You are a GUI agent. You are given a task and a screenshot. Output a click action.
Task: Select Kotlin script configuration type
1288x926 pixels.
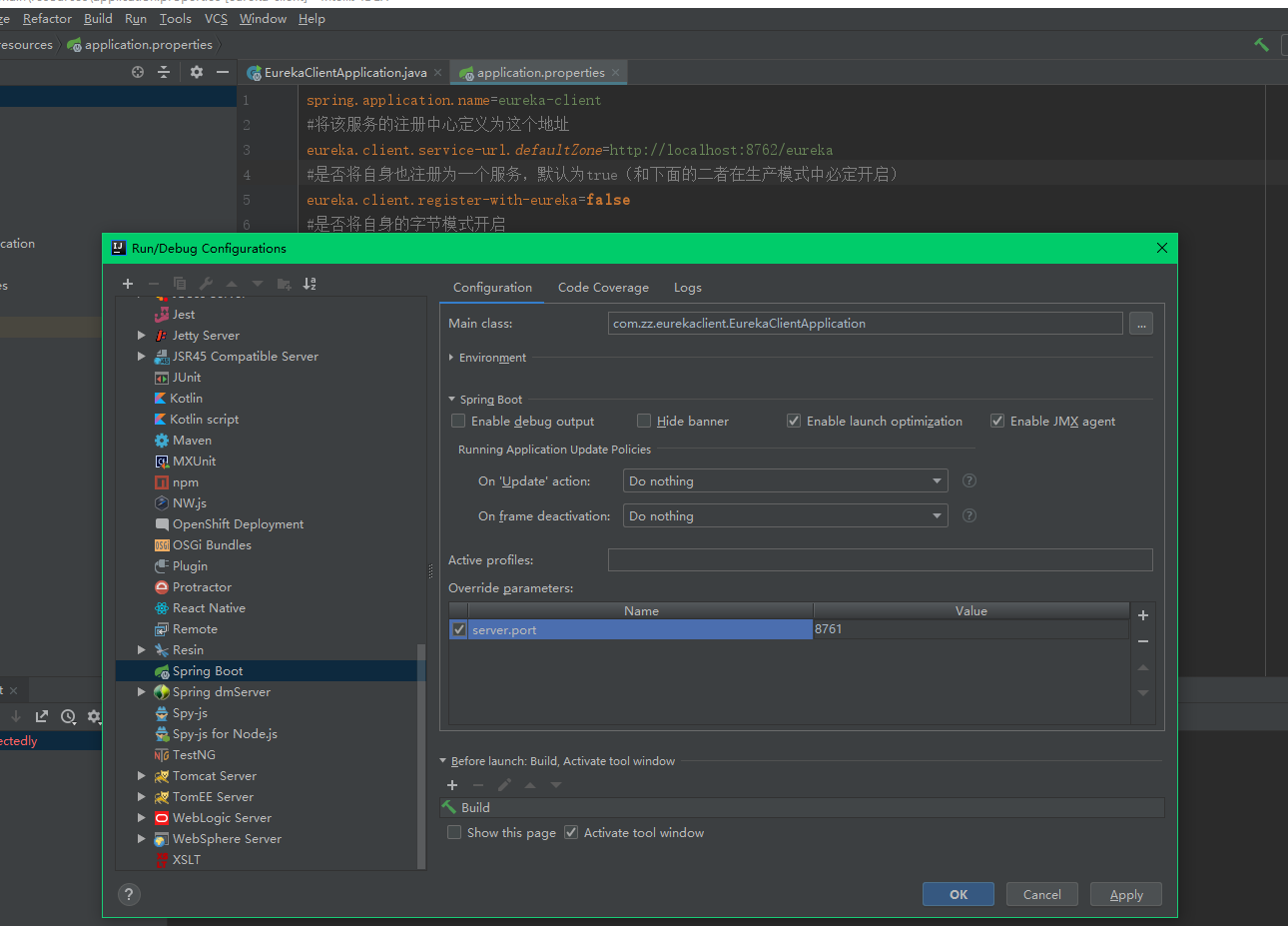(204, 420)
